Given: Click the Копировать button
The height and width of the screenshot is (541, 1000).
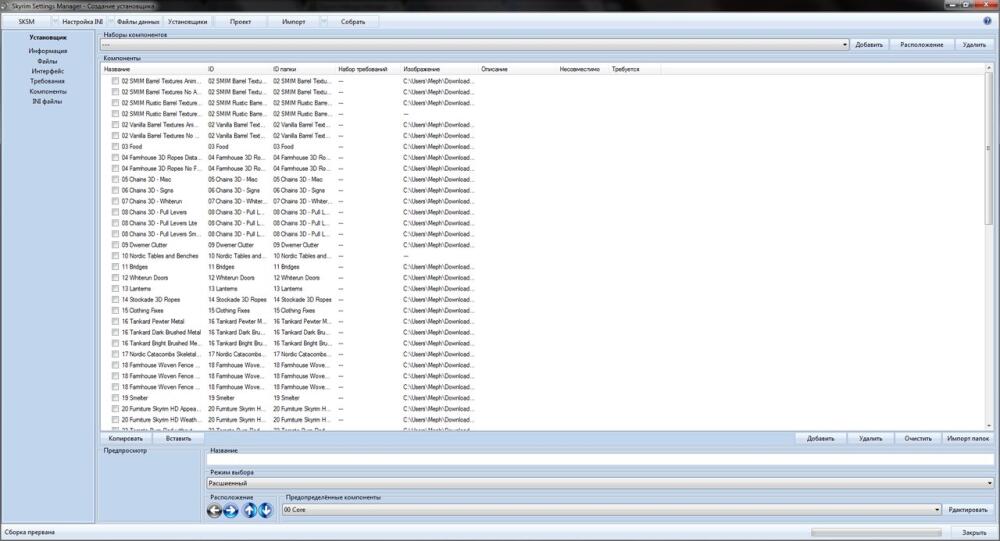Looking at the screenshot, I should (126, 439).
